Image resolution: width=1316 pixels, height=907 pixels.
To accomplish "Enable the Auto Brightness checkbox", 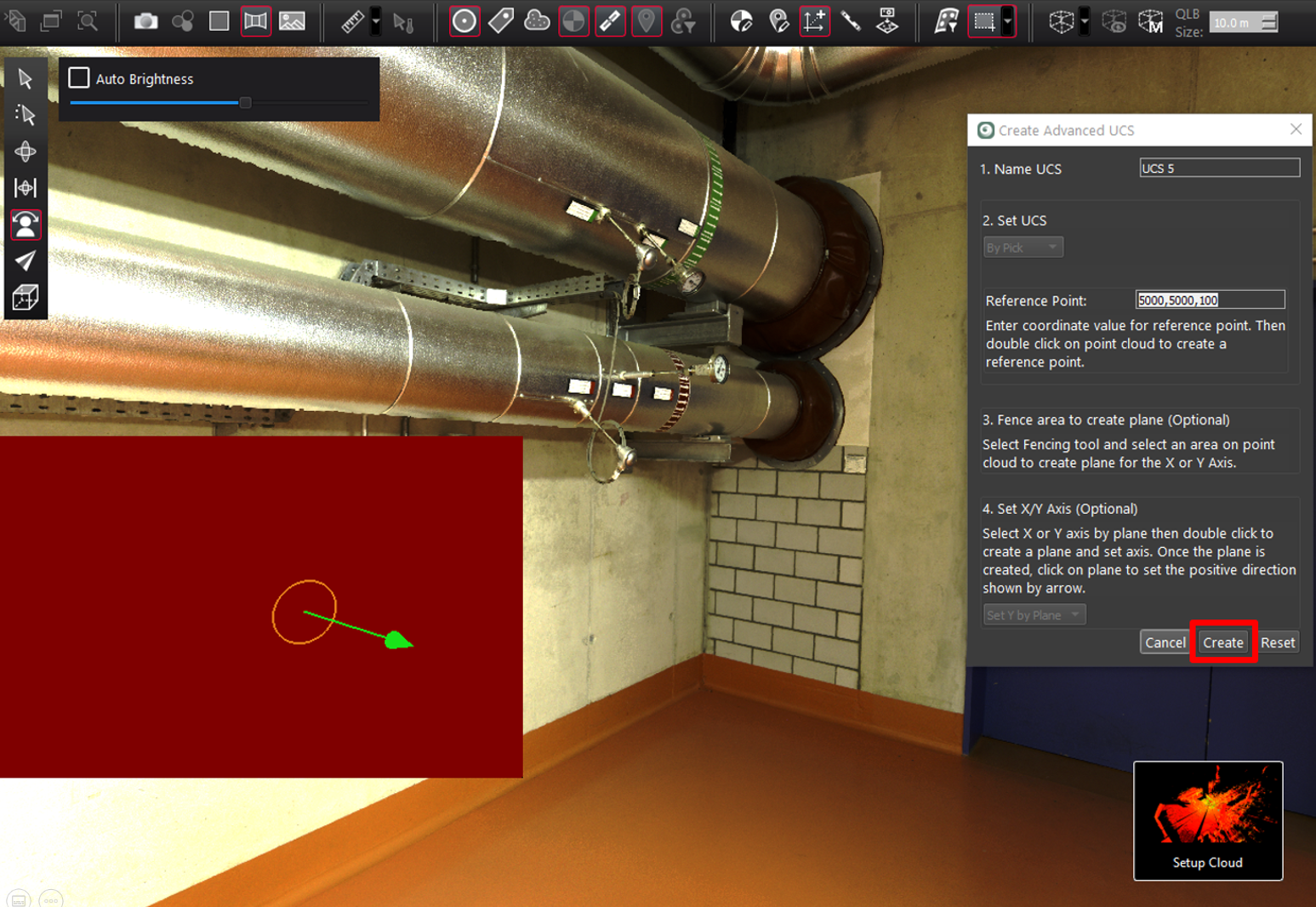I will point(79,78).
